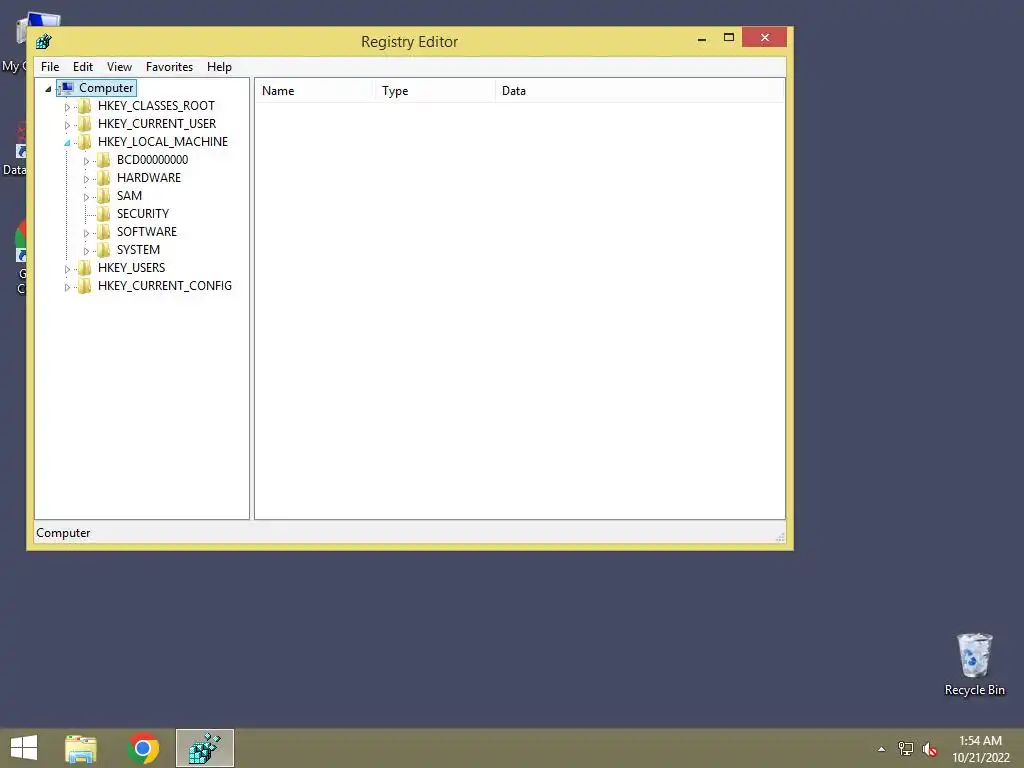Launch Google Chrome from the taskbar

144,748
